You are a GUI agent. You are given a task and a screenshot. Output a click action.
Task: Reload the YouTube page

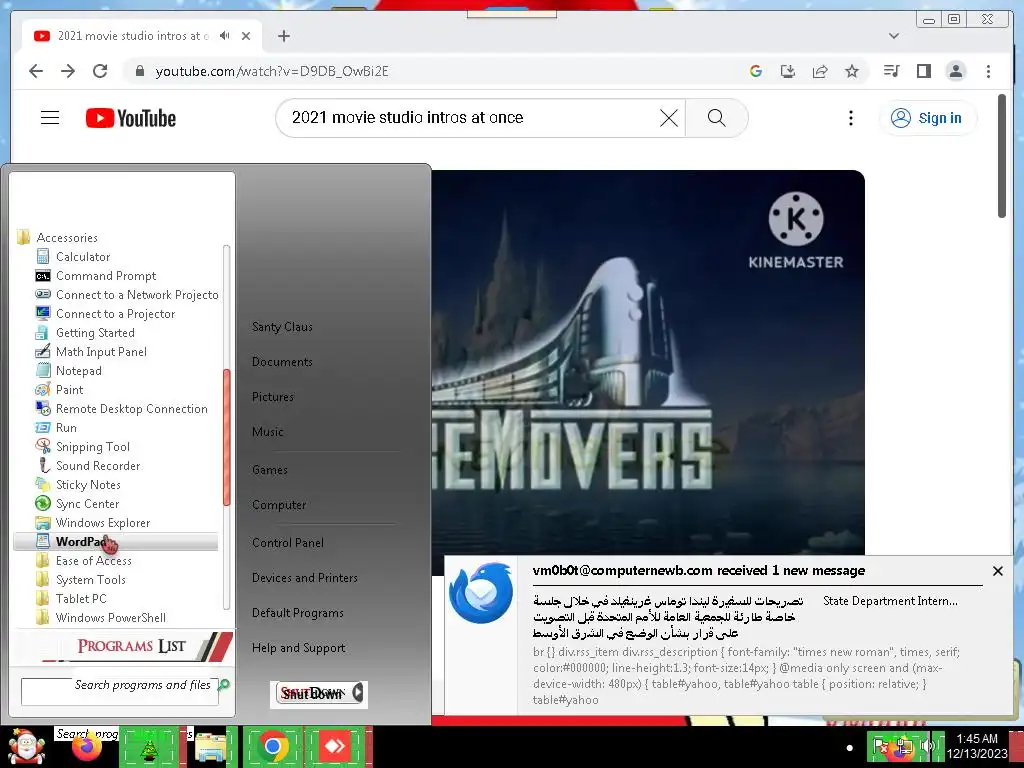pos(100,71)
